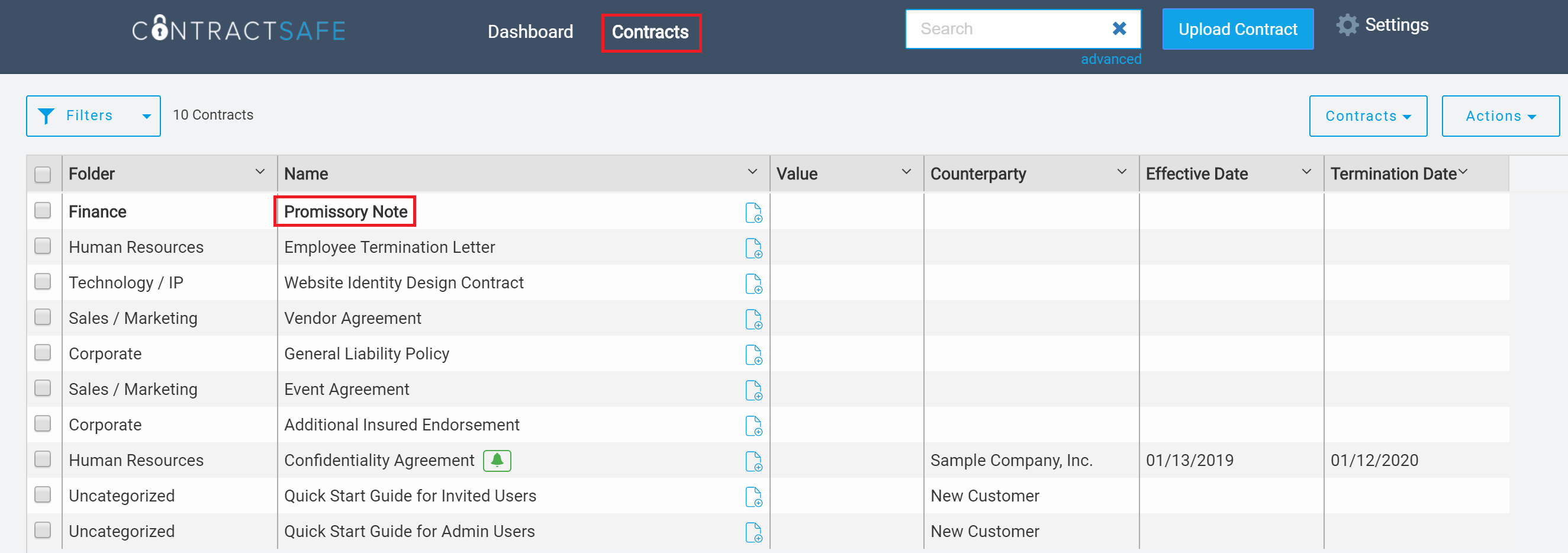Open the advanced search link
This screenshot has height=553, width=1568.
[x=1111, y=59]
